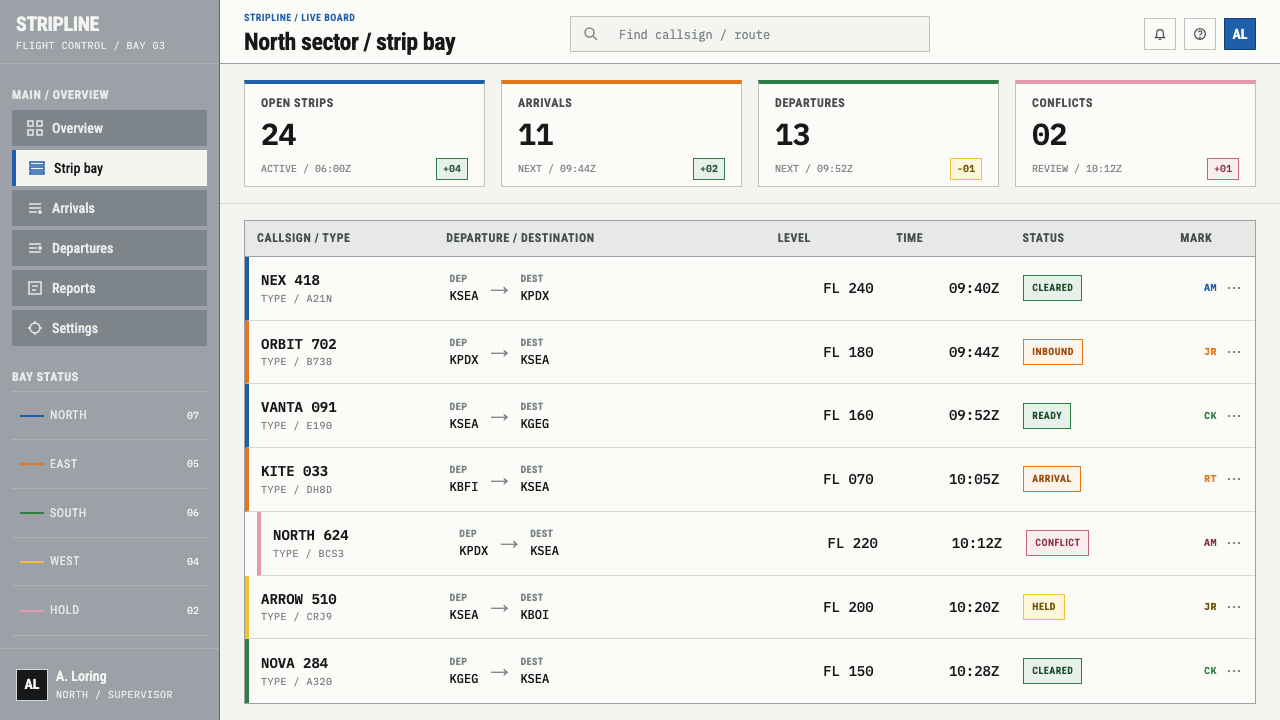The height and width of the screenshot is (720, 1280).
Task: Click the HELD status badge
Action: 1043,607
